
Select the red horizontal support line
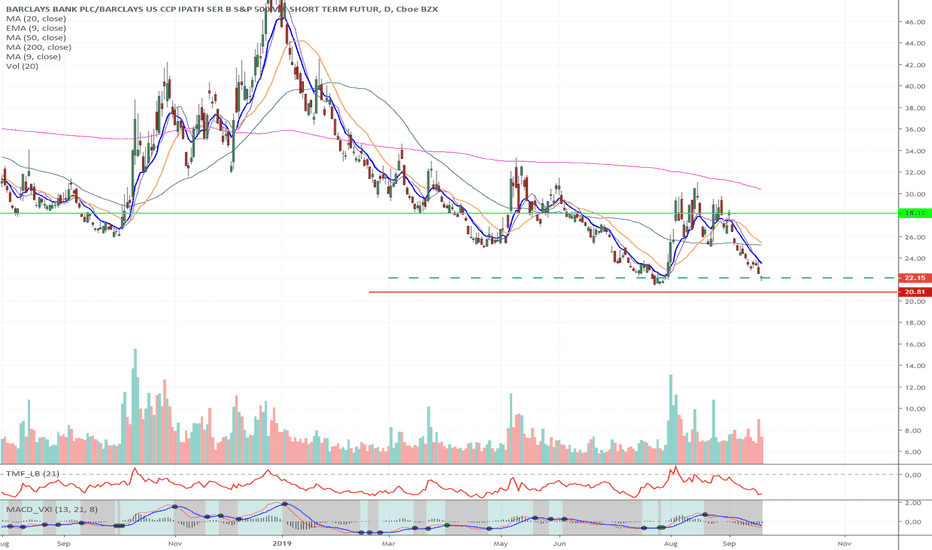click(632, 292)
